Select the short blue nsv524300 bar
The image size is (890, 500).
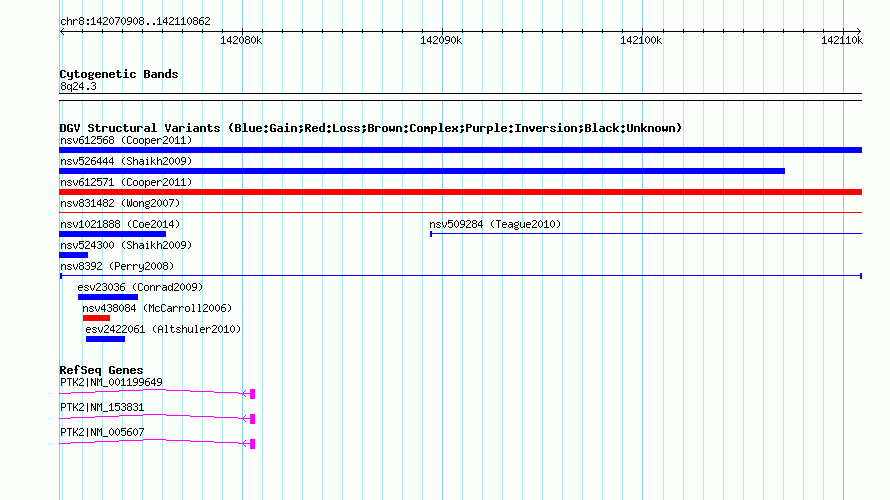pyautogui.click(x=73, y=255)
